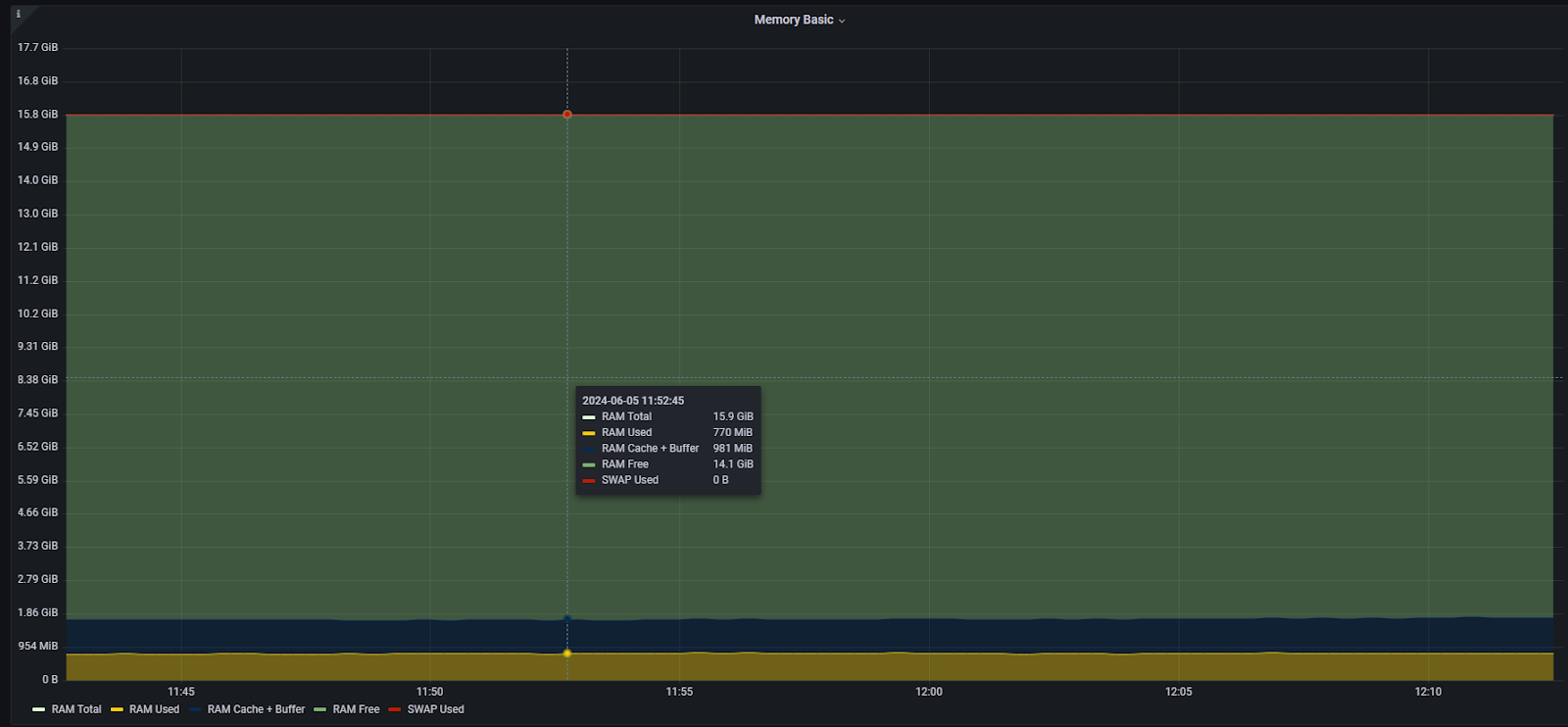Click the blue data point on cache line

click(x=567, y=618)
